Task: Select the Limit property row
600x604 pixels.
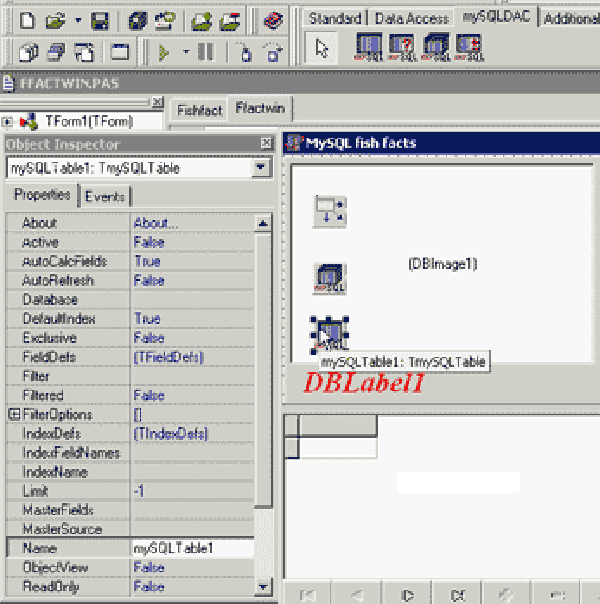Action: [x=130, y=491]
